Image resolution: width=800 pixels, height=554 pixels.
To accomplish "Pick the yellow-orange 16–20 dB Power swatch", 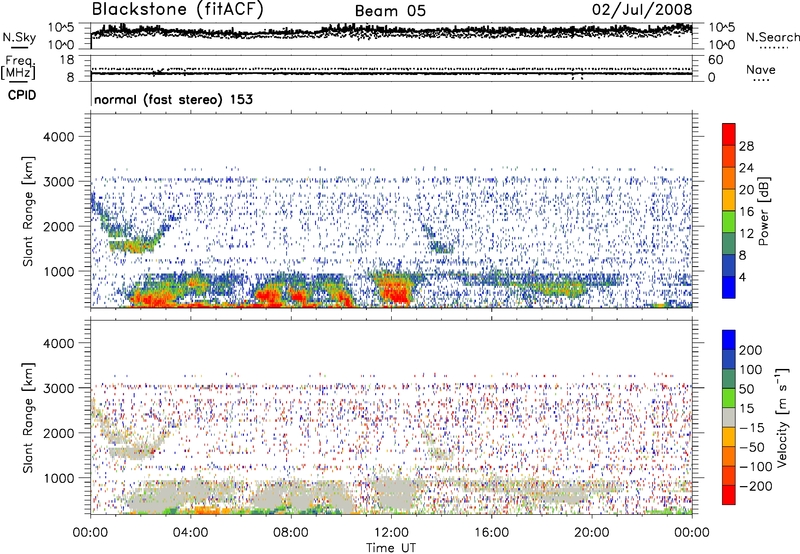I will pos(728,200).
